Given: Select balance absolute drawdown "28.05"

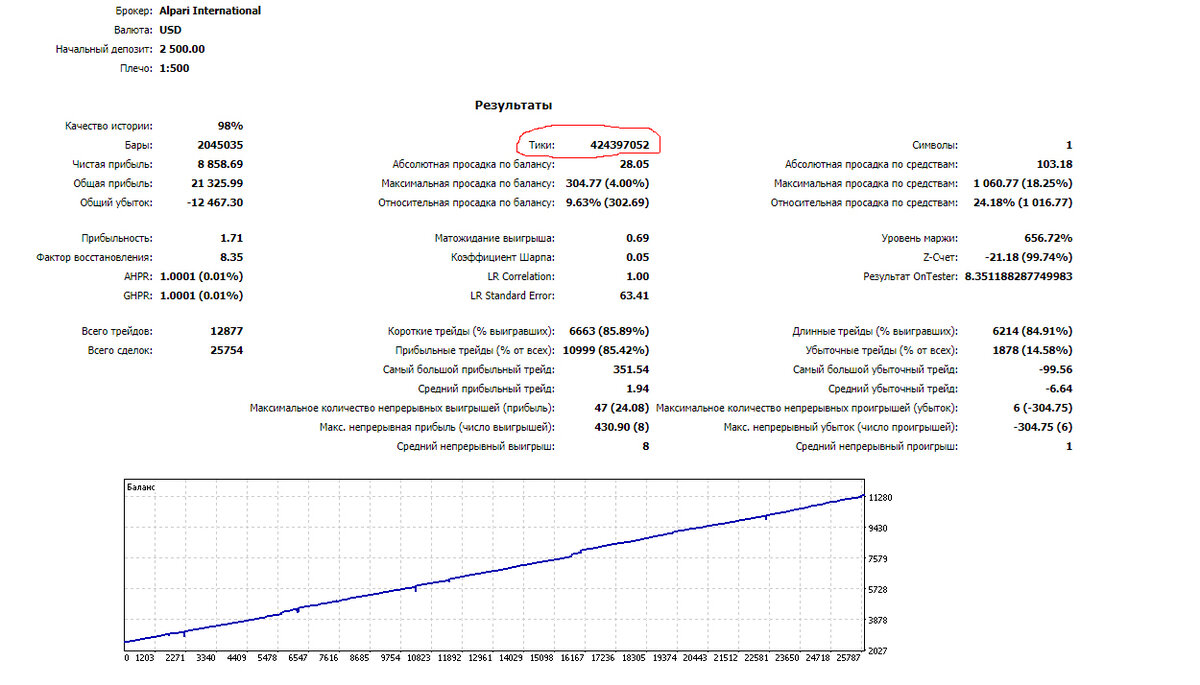Looking at the screenshot, I should pos(634,164).
